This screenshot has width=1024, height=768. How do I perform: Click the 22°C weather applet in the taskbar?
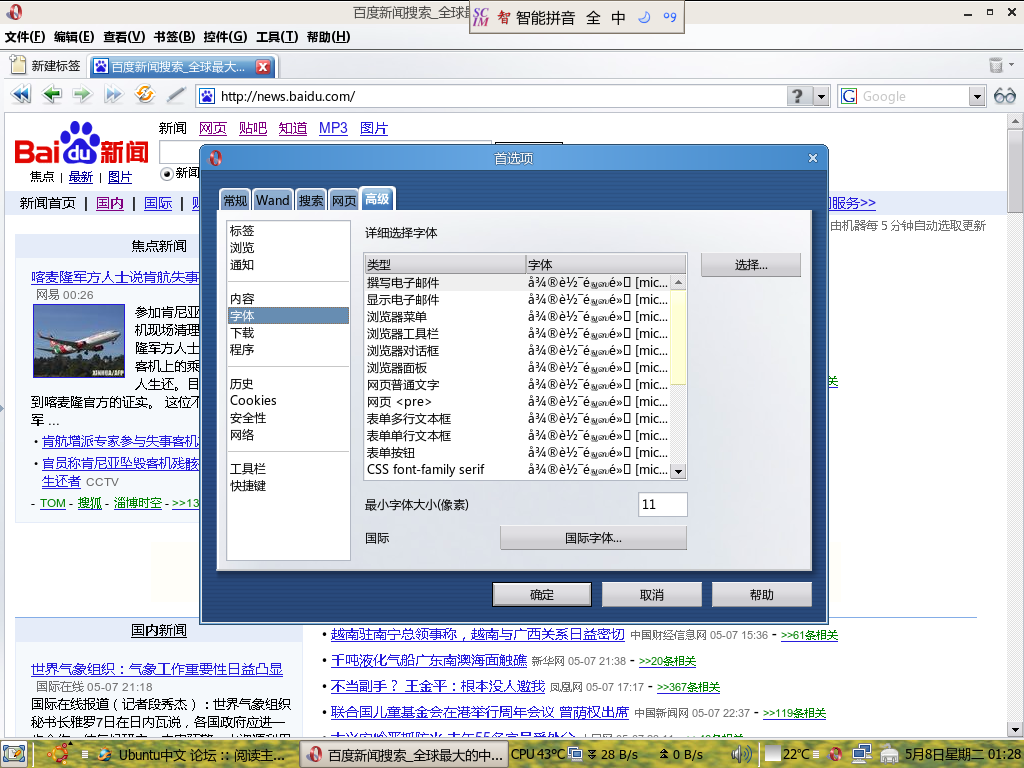[x=788, y=754]
